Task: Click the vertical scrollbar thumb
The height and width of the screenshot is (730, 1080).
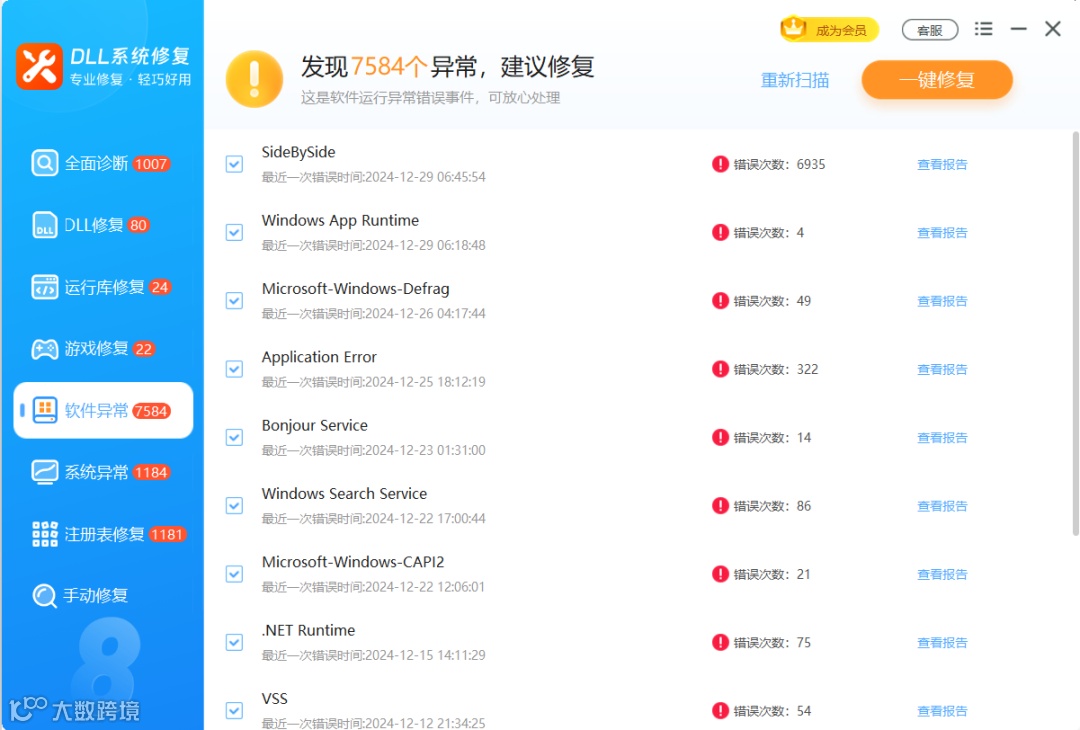Action: click(1076, 334)
